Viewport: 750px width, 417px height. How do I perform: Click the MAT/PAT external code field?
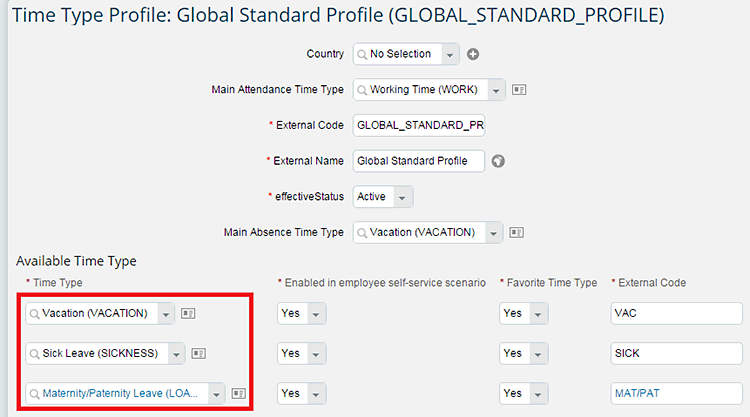(676, 394)
